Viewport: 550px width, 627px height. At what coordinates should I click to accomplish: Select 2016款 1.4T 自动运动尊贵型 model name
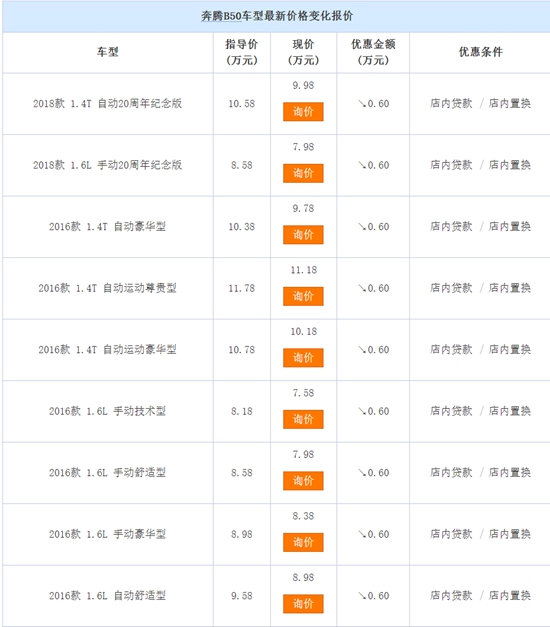107,288
